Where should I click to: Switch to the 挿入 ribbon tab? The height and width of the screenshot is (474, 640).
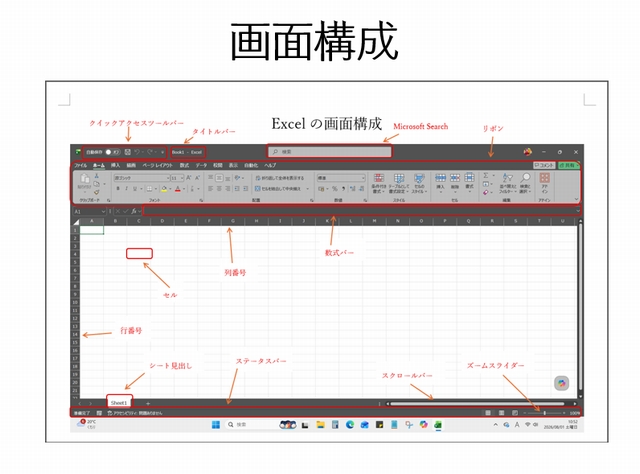(x=116, y=165)
